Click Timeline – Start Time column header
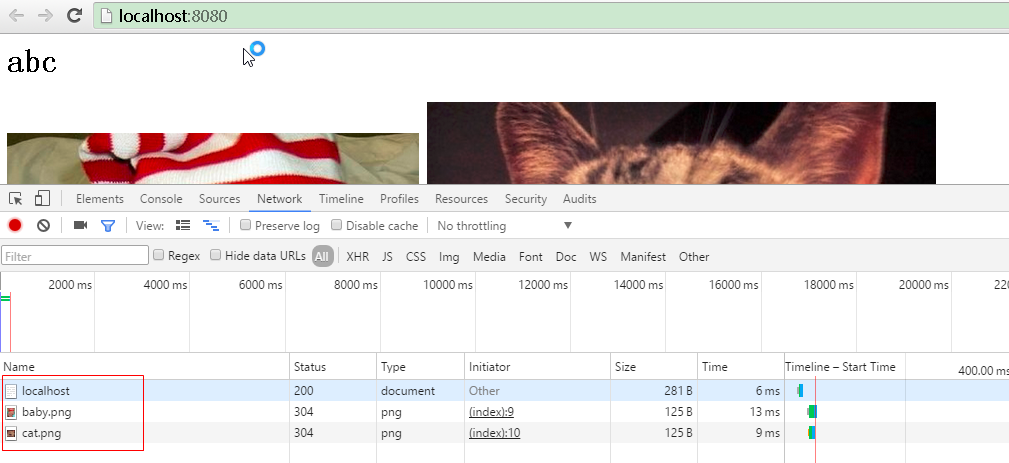This screenshot has height=463, width=1009. (x=840, y=367)
